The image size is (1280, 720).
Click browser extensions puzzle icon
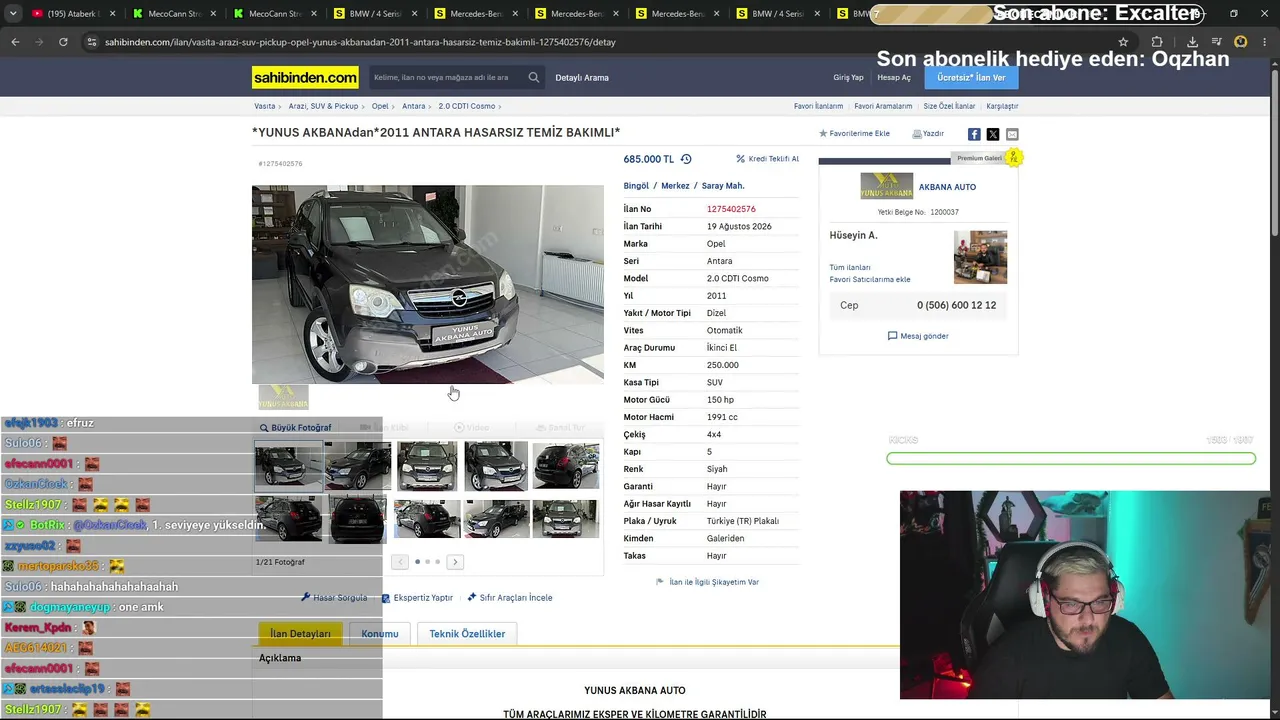[x=1157, y=42]
